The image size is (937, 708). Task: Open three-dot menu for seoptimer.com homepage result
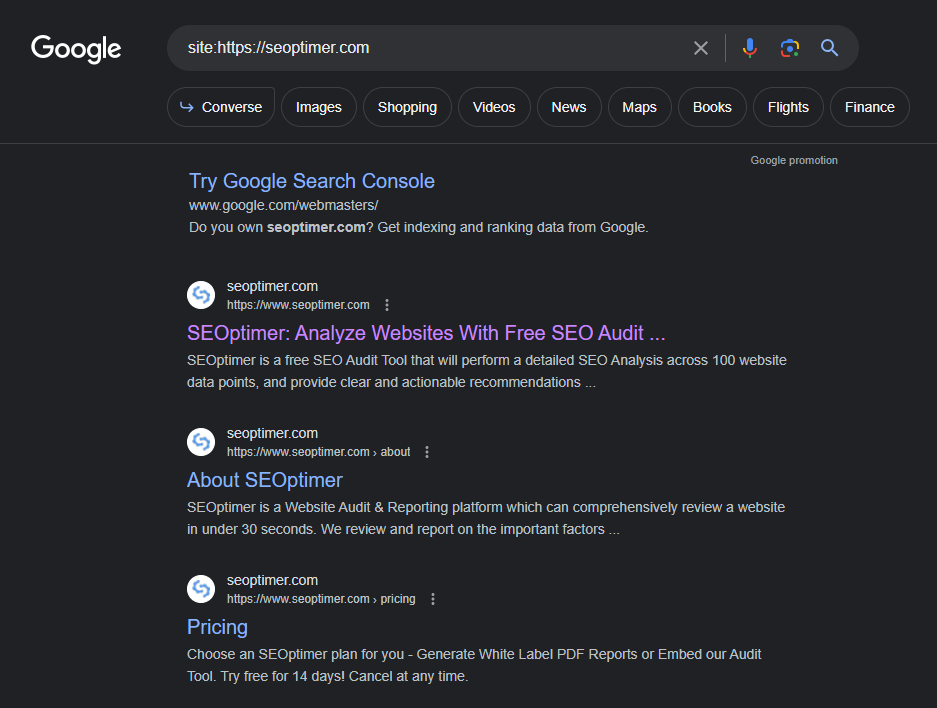[388, 305]
